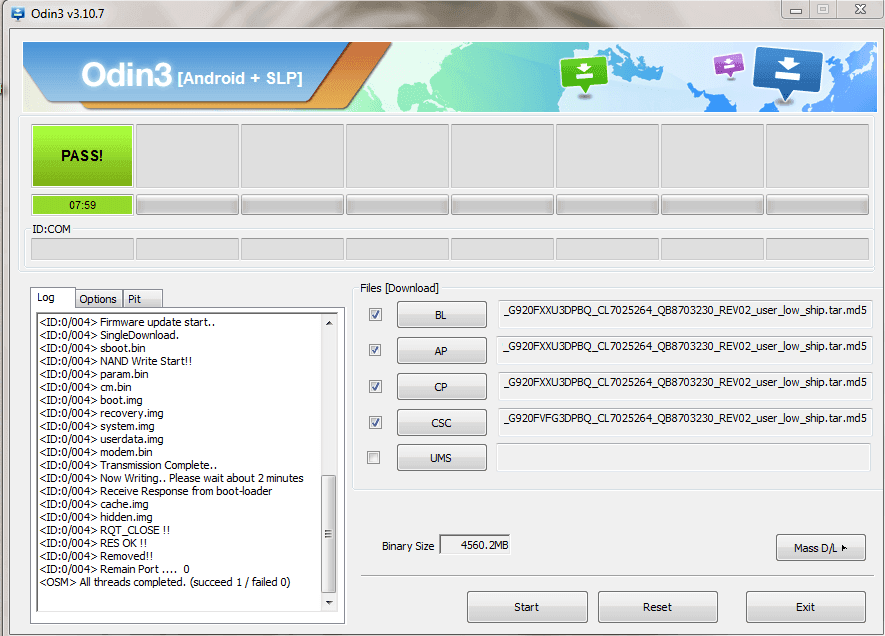Select log line 'Firmware update start..'

128,322
